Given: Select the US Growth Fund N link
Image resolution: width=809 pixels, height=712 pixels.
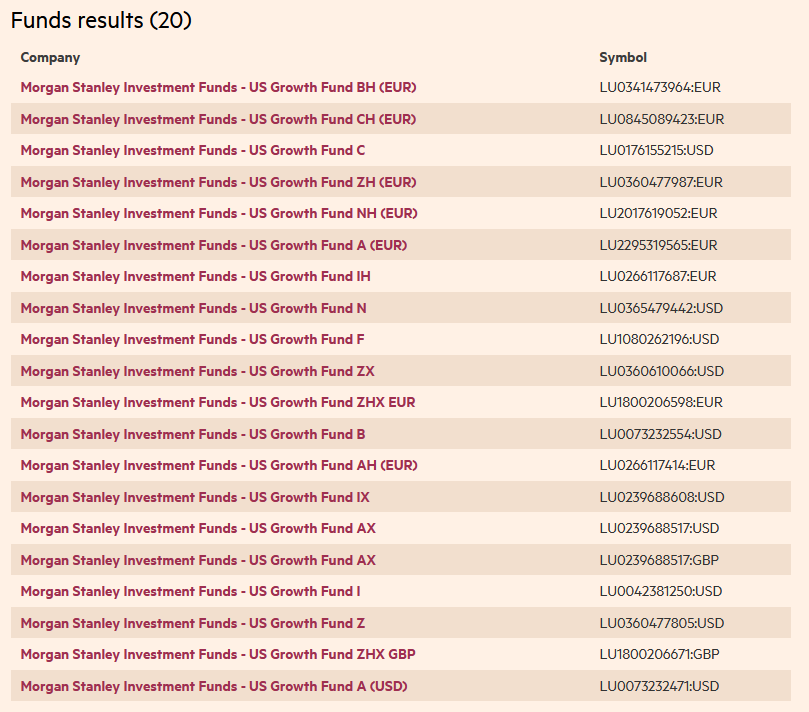Looking at the screenshot, I should pos(193,308).
